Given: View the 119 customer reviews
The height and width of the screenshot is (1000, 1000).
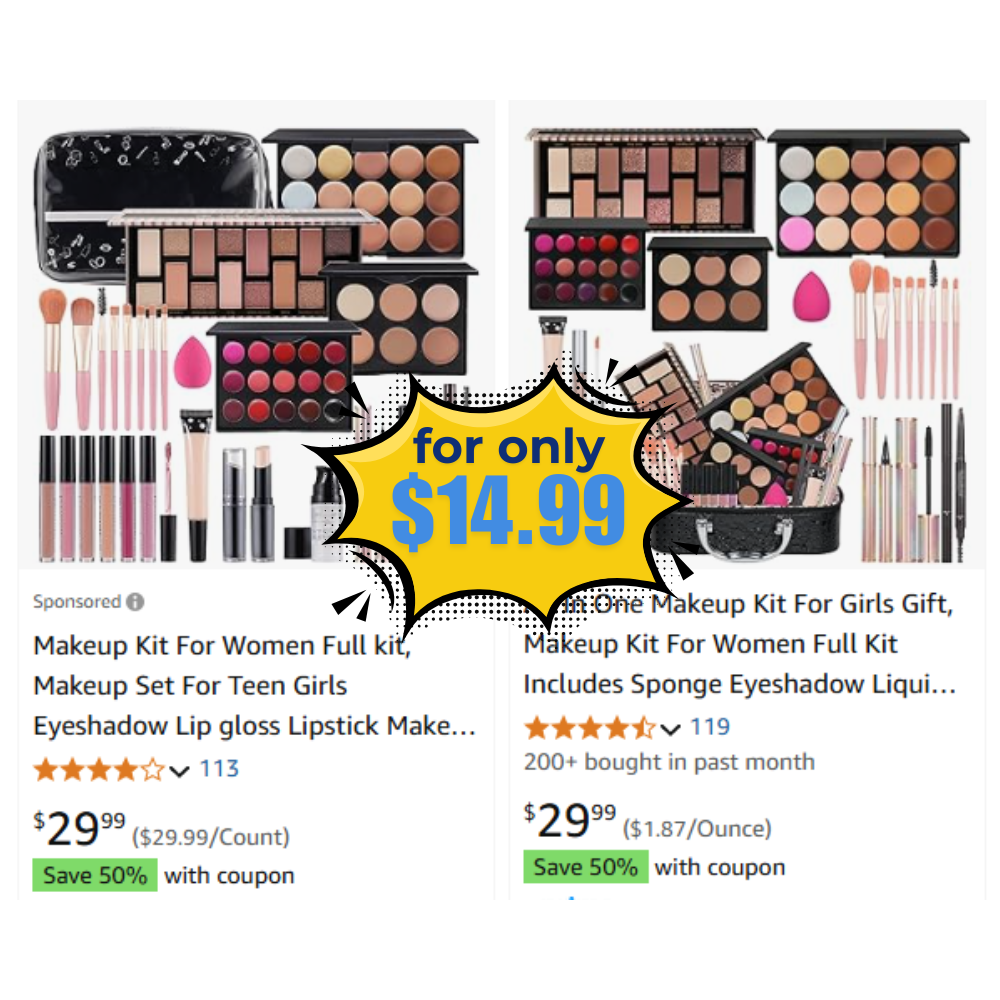Looking at the screenshot, I should click(710, 726).
